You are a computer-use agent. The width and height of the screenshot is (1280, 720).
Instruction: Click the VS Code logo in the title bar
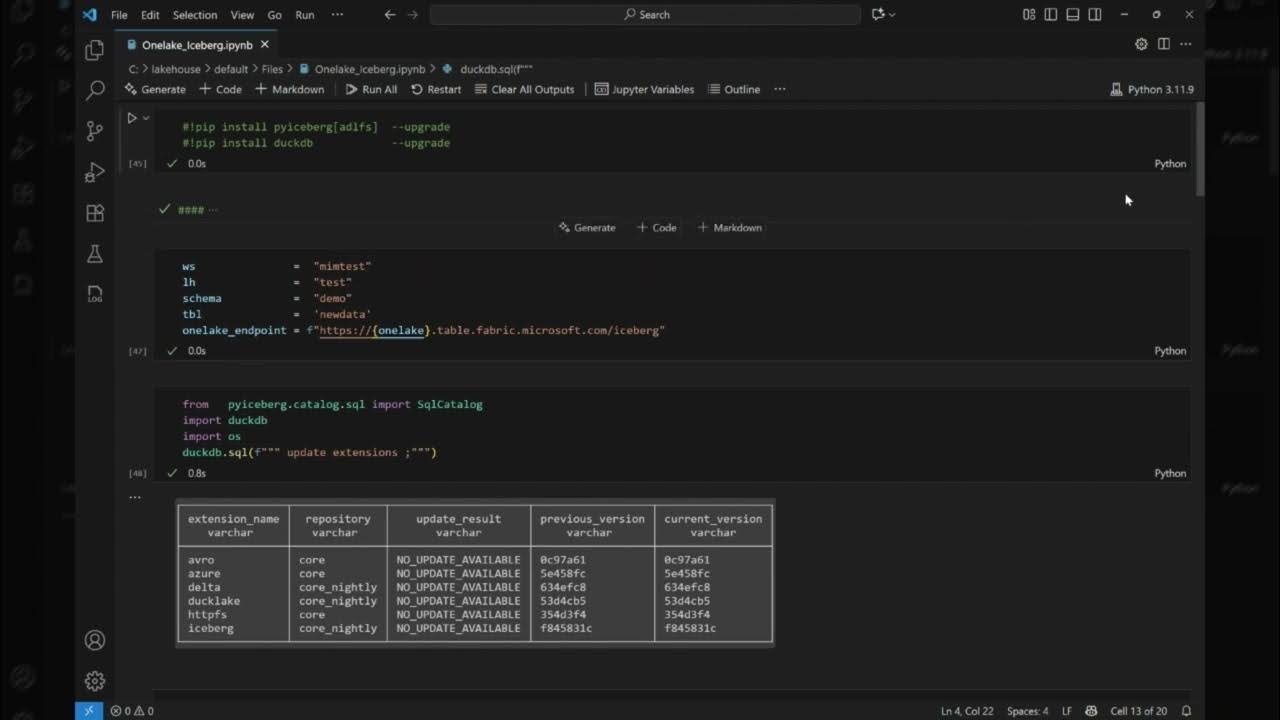[89, 15]
